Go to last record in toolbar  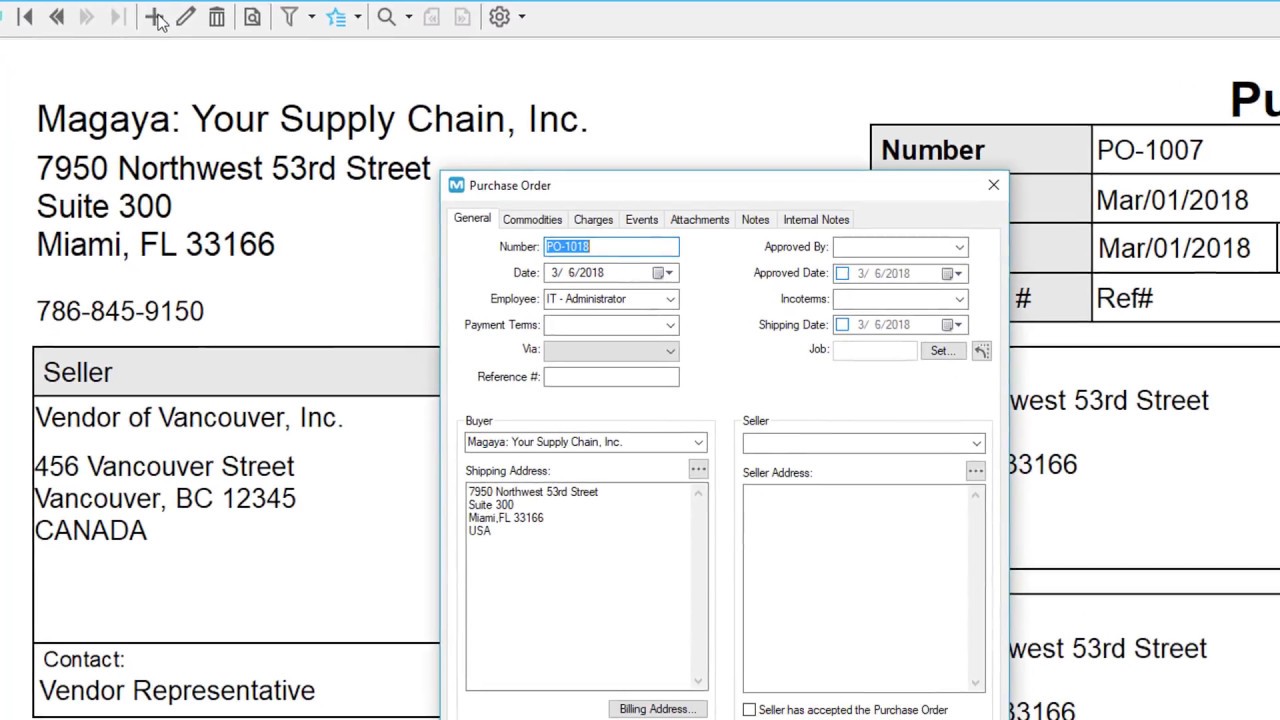[x=117, y=17]
